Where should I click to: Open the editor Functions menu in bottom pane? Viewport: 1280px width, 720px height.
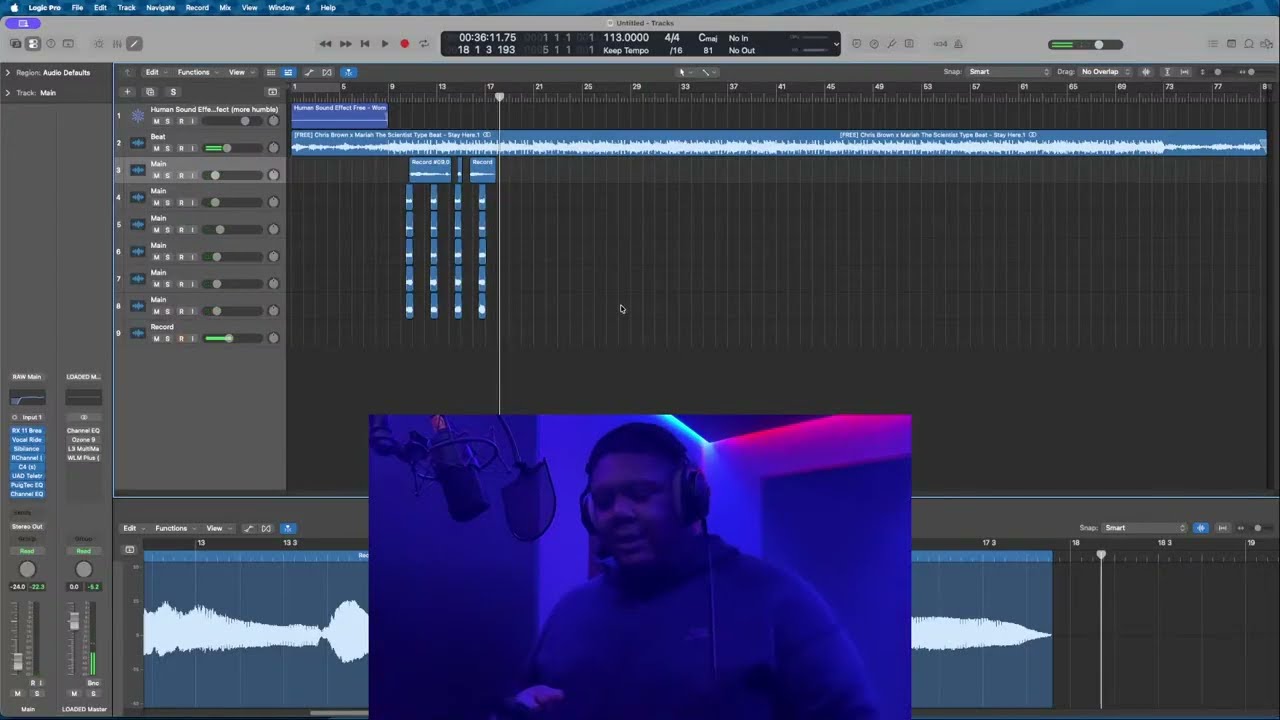(x=172, y=528)
